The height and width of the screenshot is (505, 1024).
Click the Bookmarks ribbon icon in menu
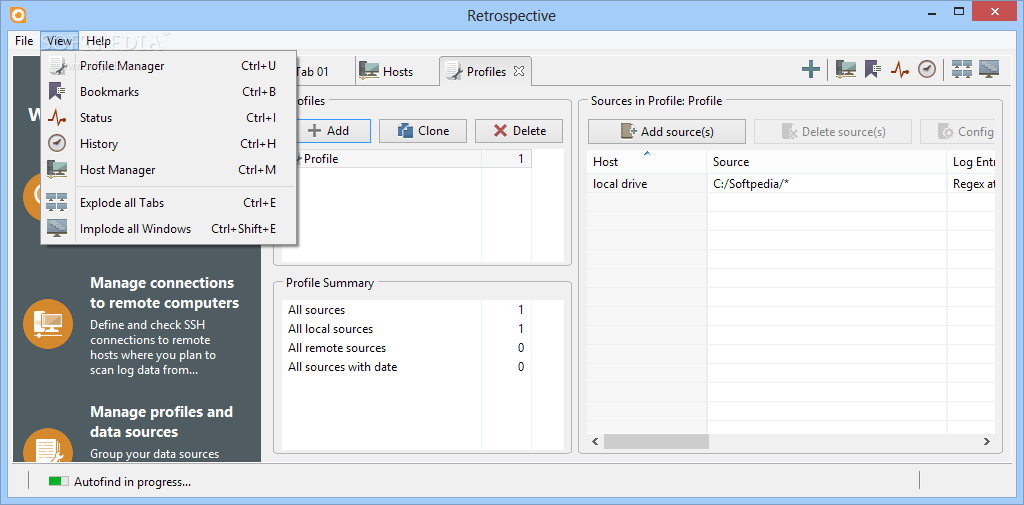[57, 92]
